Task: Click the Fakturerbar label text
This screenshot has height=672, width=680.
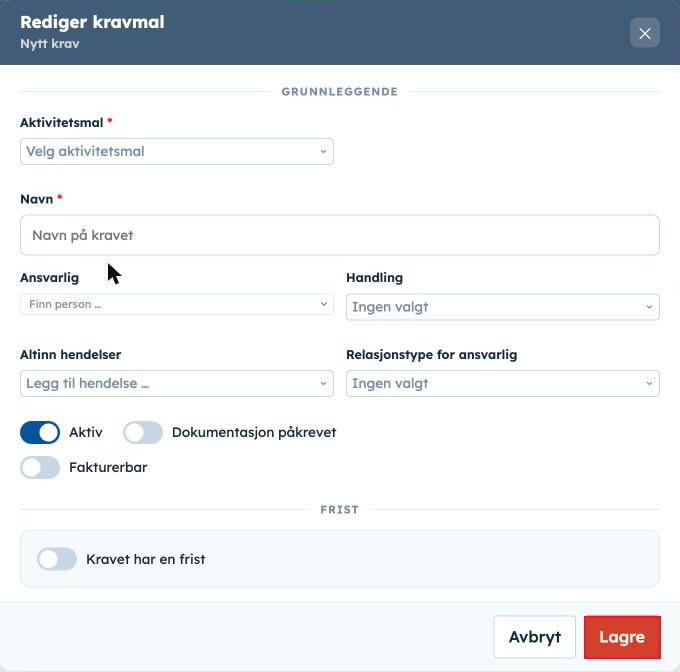Action: click(108, 467)
